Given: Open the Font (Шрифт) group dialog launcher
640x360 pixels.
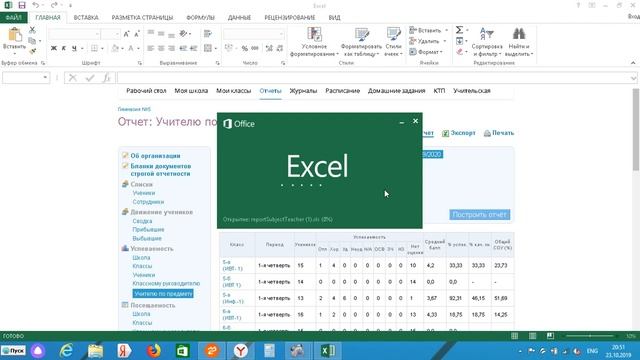Looking at the screenshot, I should pyautogui.click(x=140, y=63).
